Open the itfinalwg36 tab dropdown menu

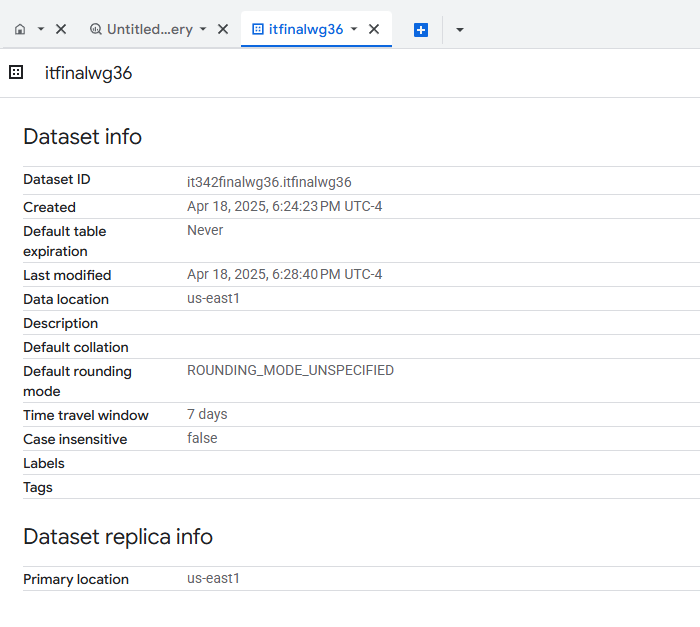click(354, 30)
